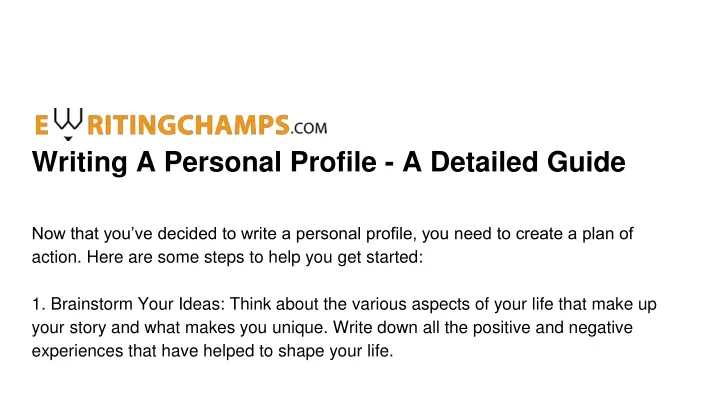
Task: Click 'Write down all the positive and negative'
Action: pyautogui.click(x=483, y=327)
